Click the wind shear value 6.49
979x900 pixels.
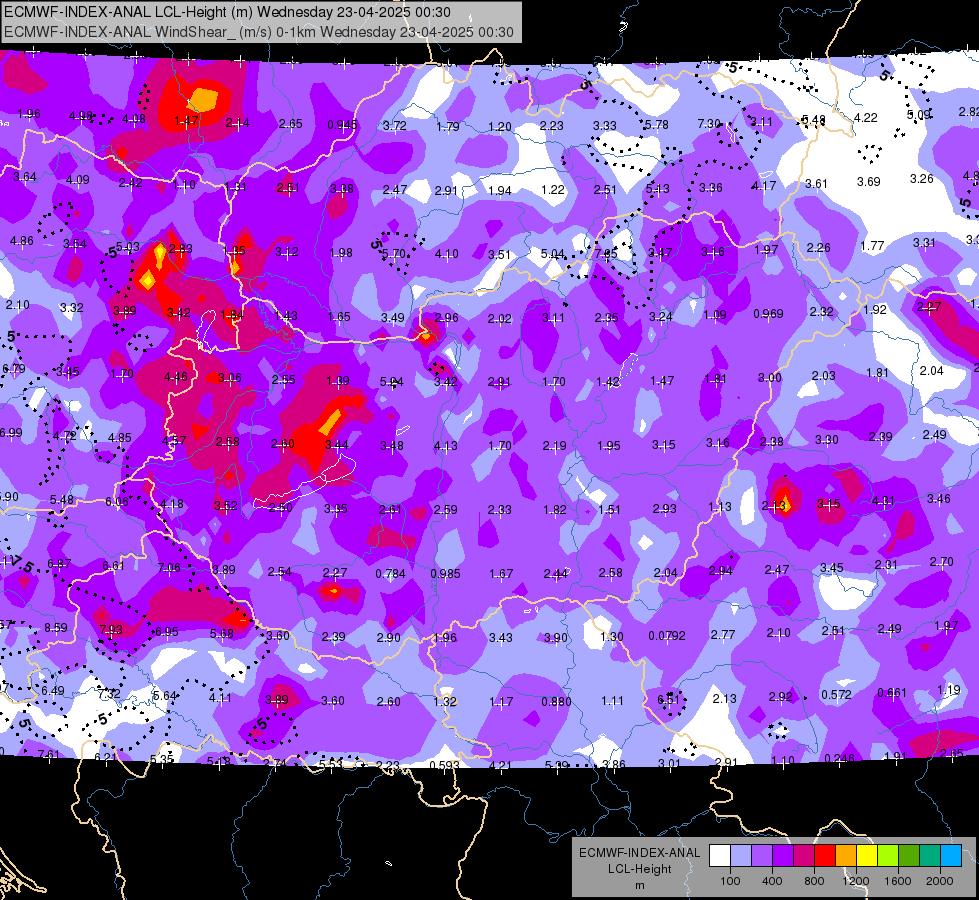pyautogui.click(x=52, y=691)
